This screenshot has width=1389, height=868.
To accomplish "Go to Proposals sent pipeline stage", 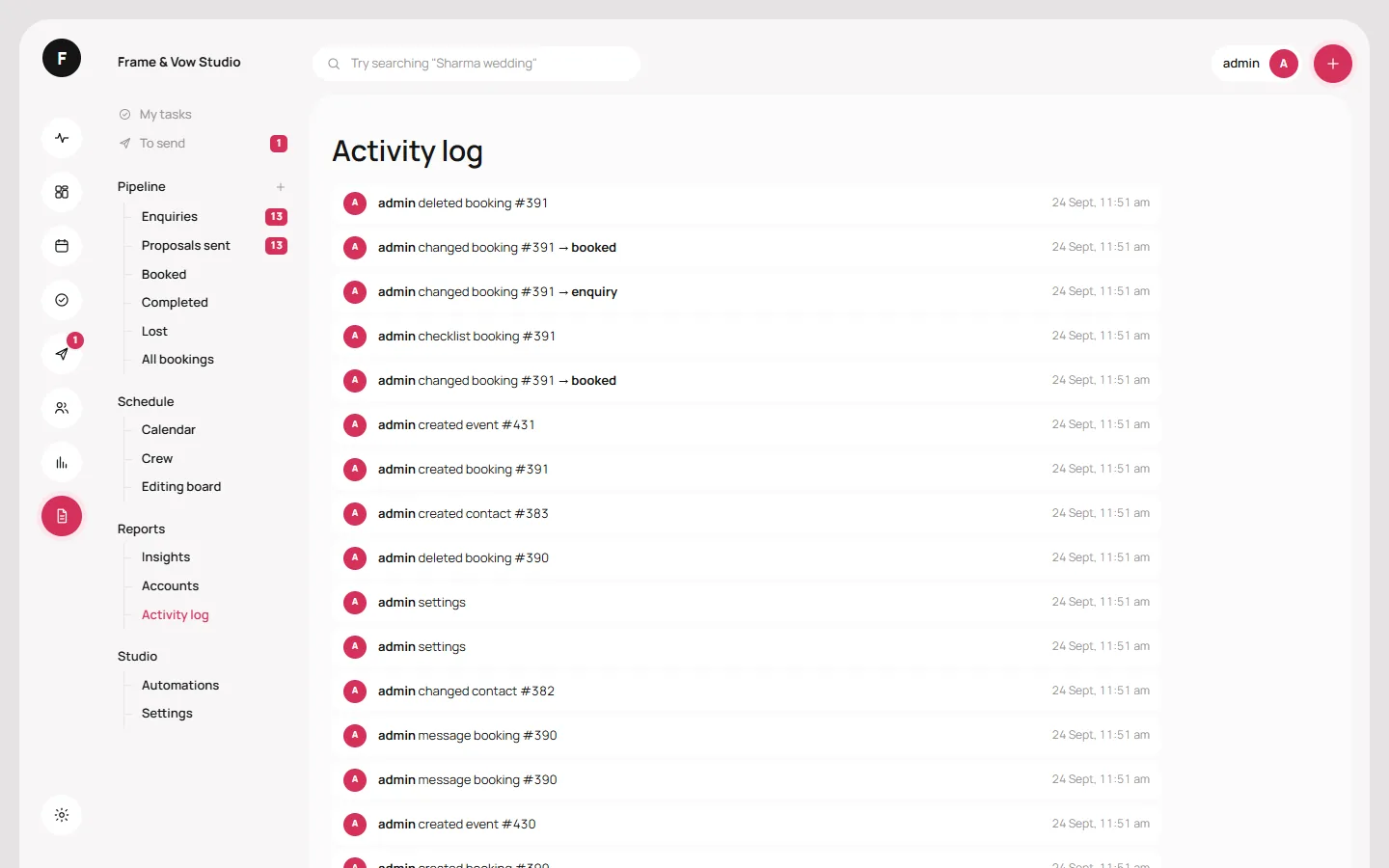I will coord(214,245).
